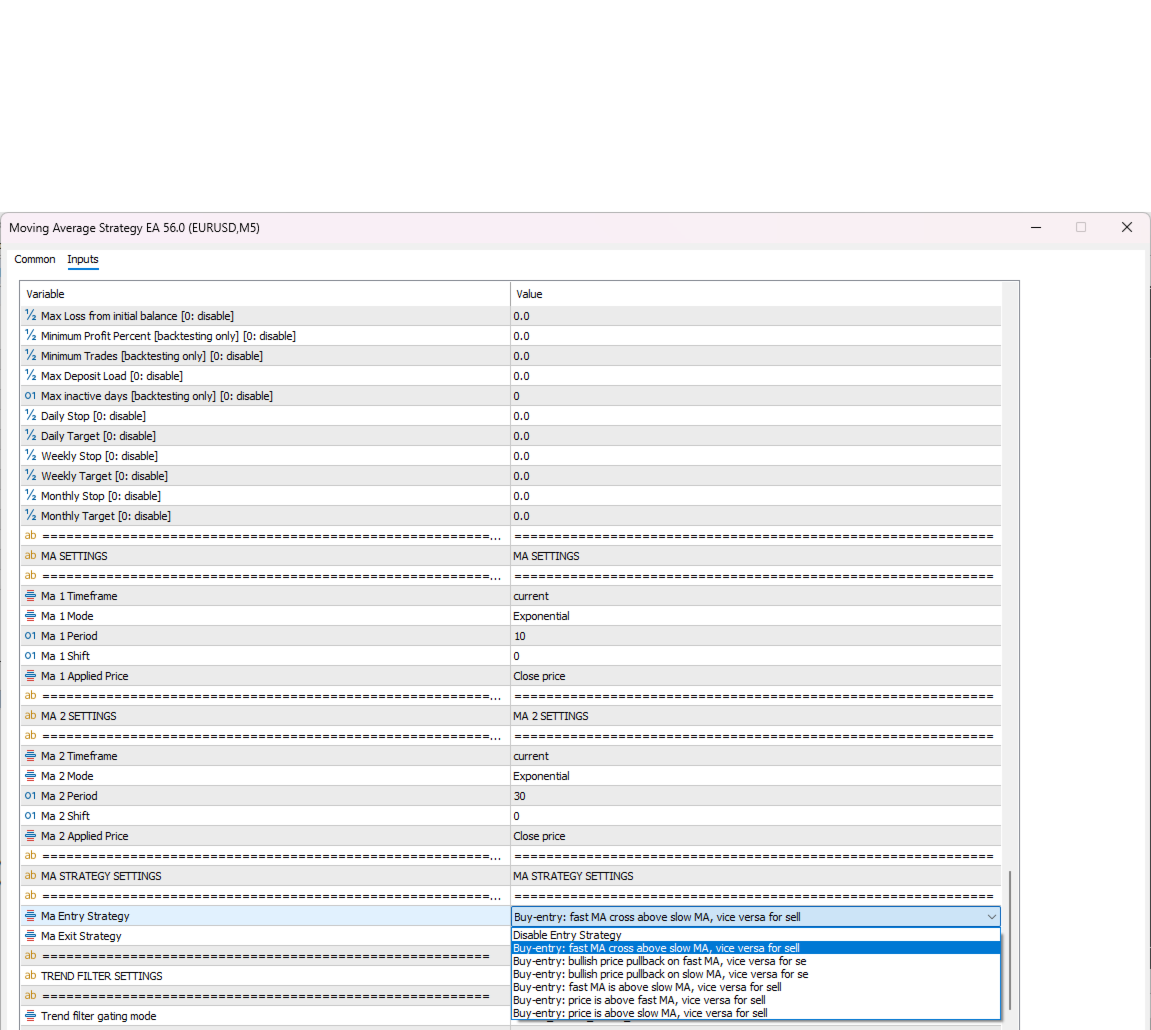Viewport: 1151px width, 1030px height.
Task: Click the enum icon beside Trend filter gating mode
Action: [x=30, y=1016]
